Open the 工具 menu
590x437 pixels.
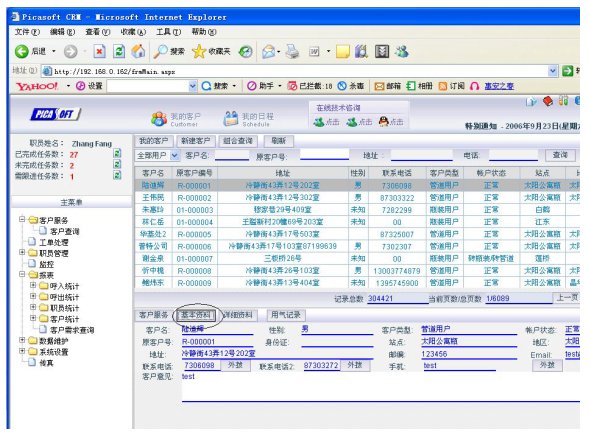[168, 32]
